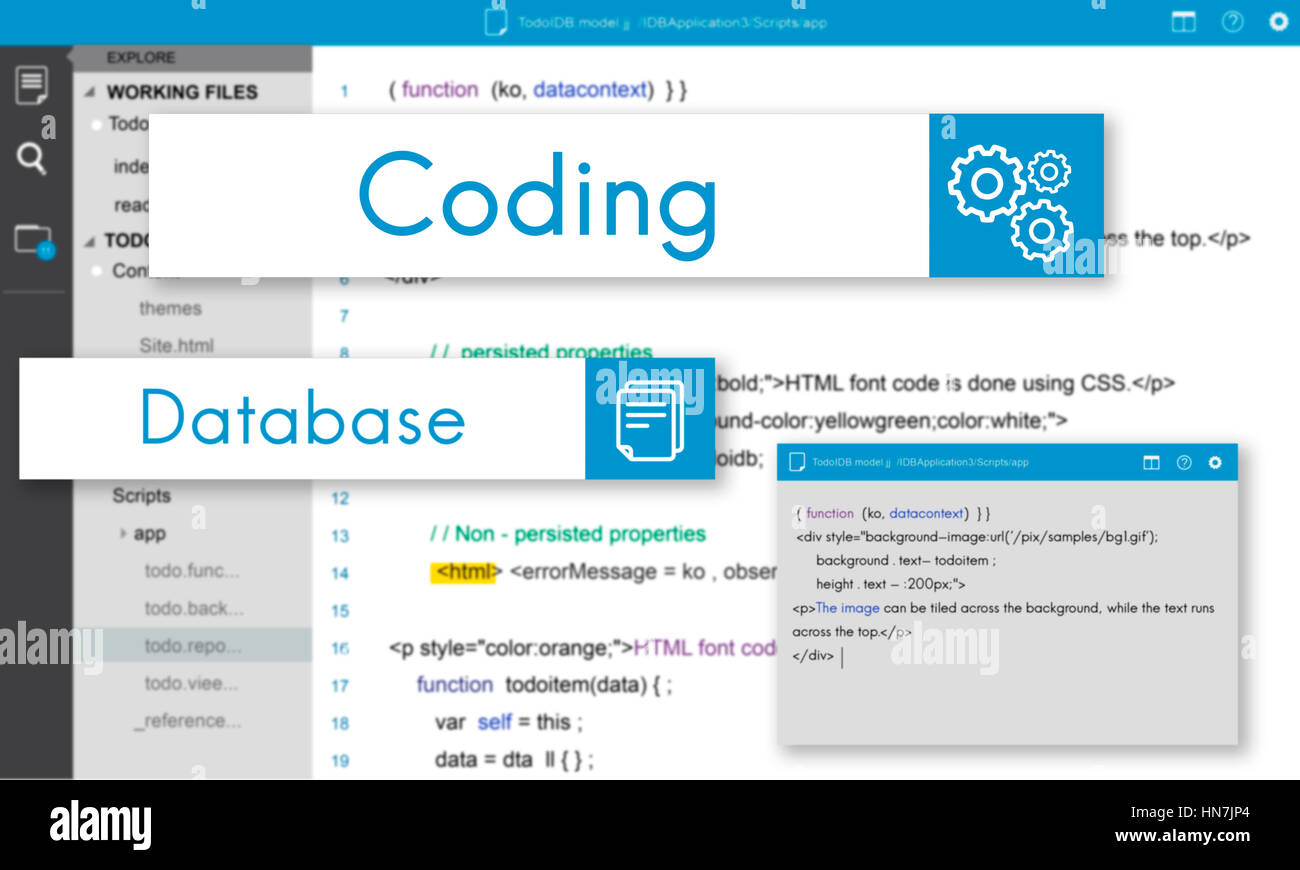Click the gears icon on Coding banner
This screenshot has height=870, width=1300.
point(1010,203)
